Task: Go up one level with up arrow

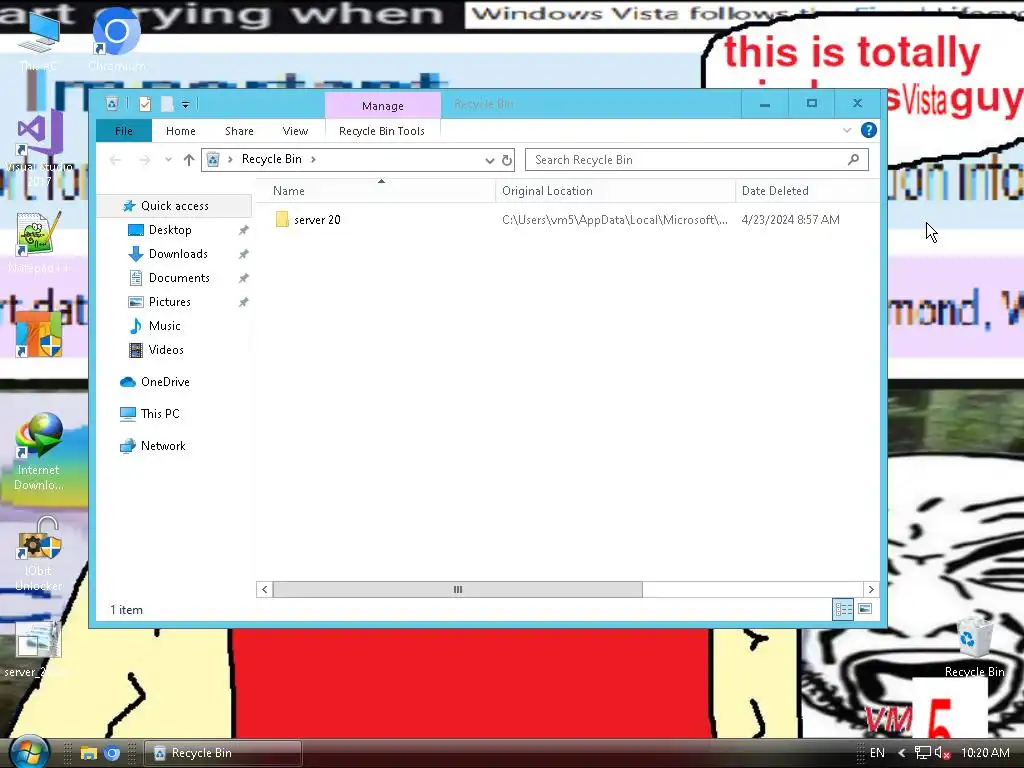Action: pyautogui.click(x=189, y=160)
